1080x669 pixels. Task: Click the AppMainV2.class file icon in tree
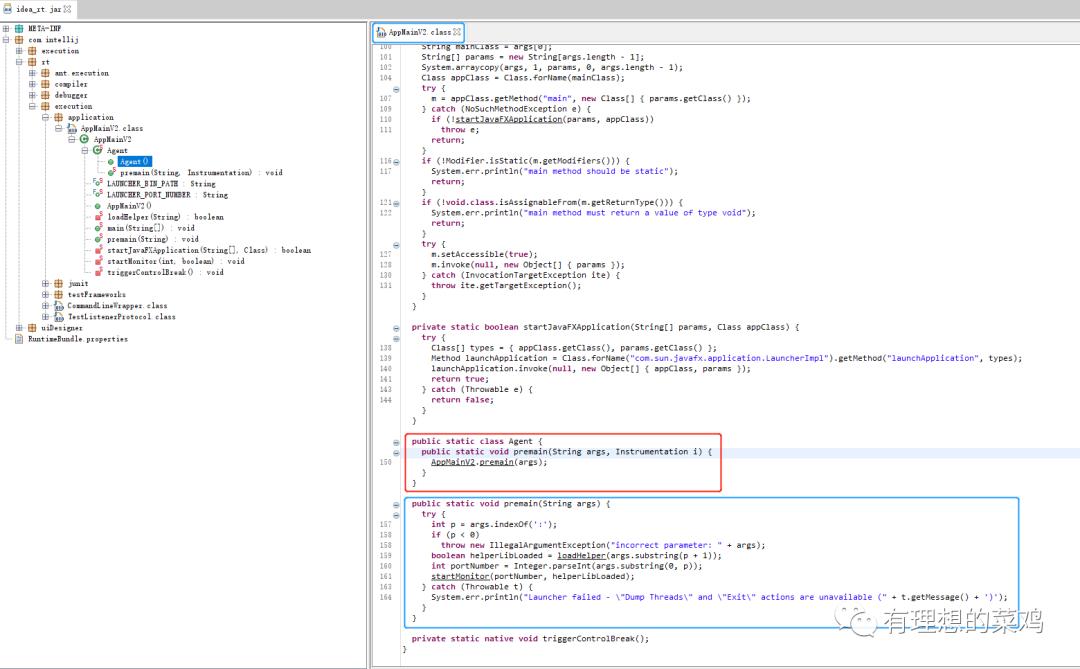71,129
